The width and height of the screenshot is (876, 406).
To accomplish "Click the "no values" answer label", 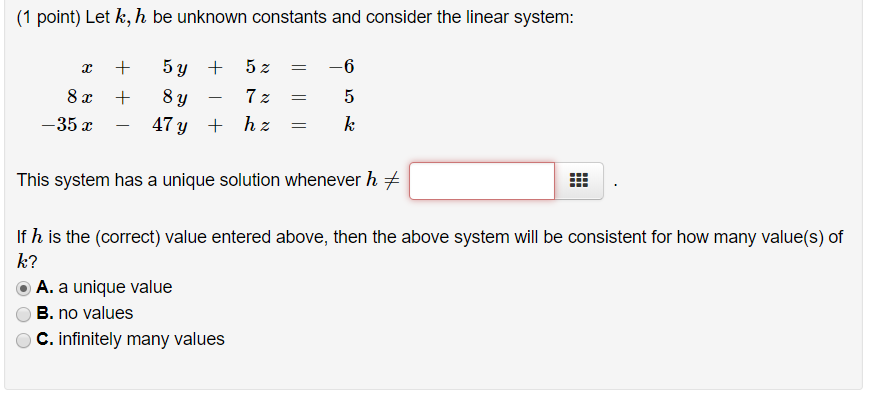I will (95, 314).
